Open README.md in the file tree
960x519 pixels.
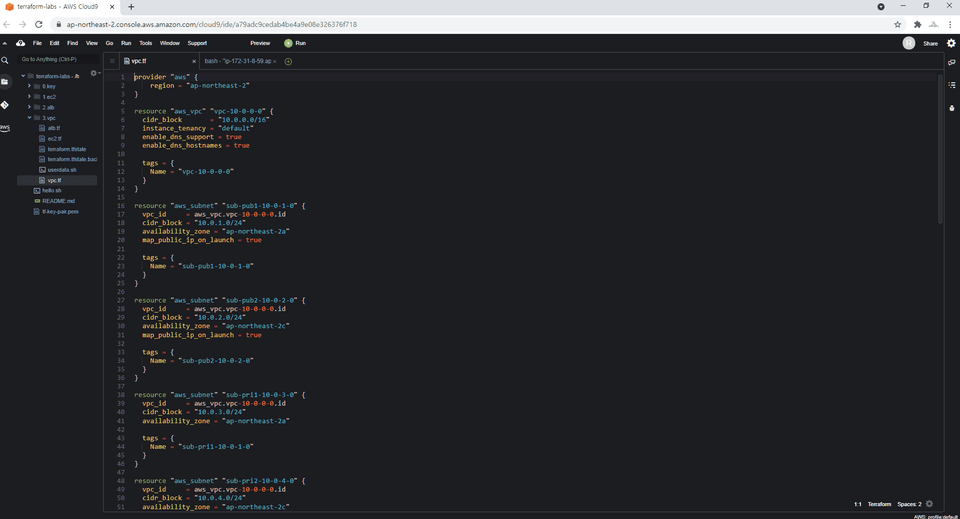click(x=58, y=201)
